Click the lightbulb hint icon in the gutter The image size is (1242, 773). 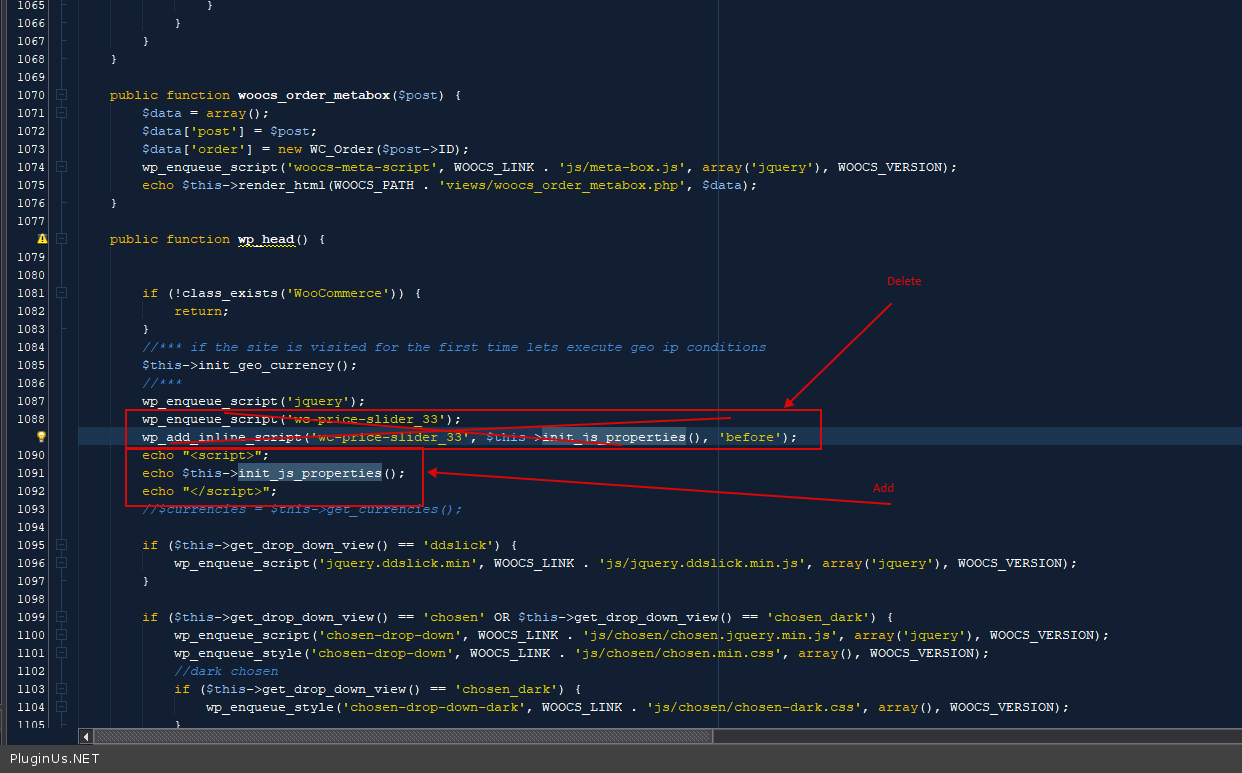tap(42, 437)
